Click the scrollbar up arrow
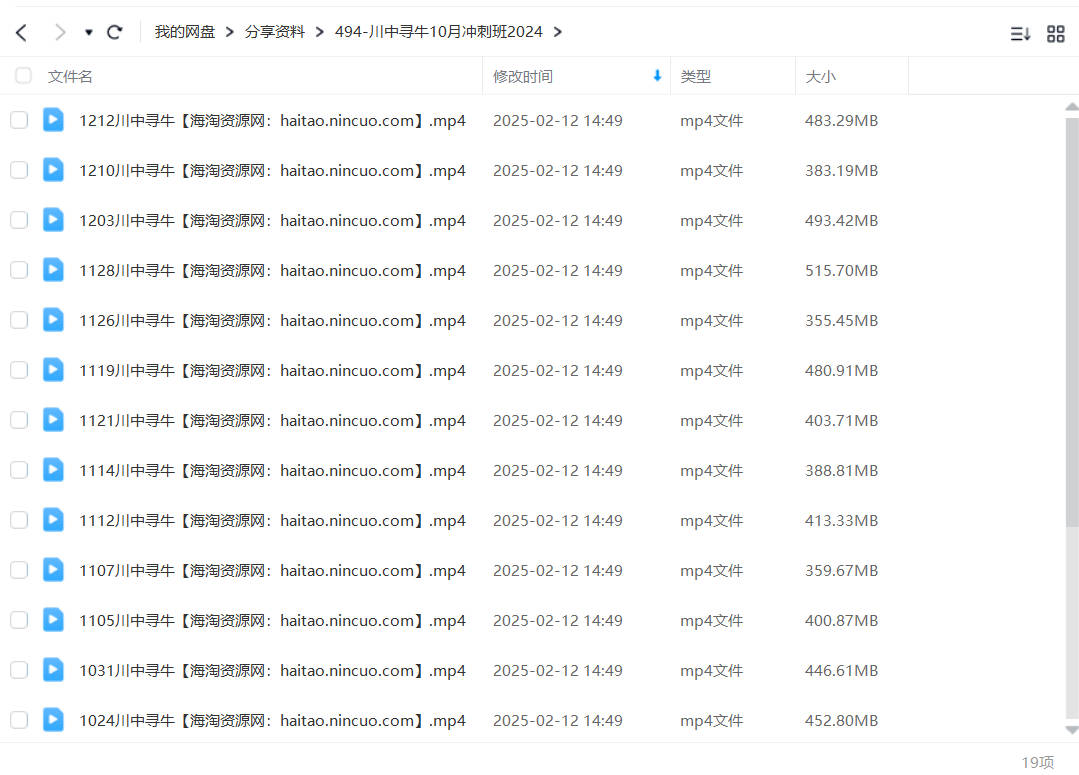This screenshot has width=1079, height=775. pyautogui.click(x=1072, y=107)
